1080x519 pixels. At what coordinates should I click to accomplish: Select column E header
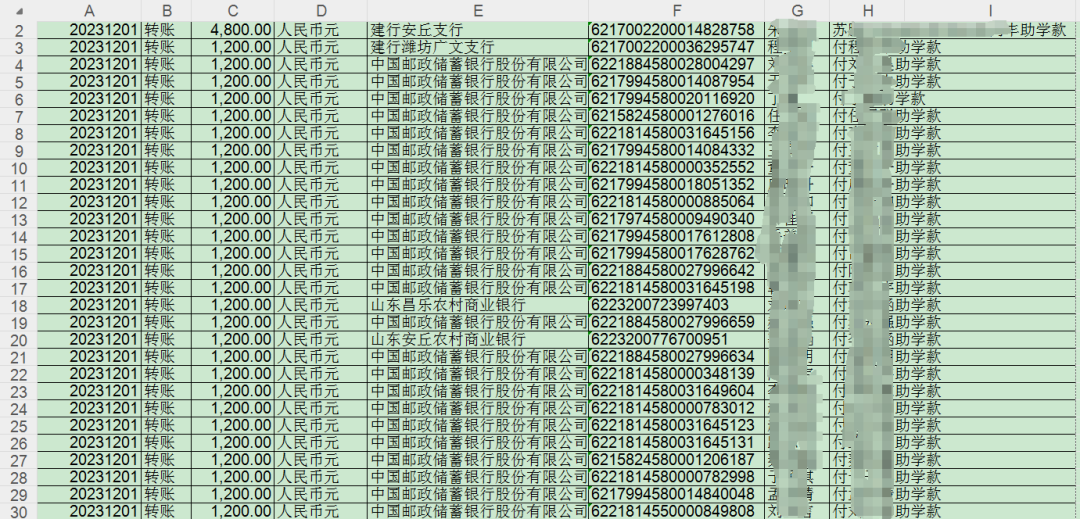click(478, 11)
